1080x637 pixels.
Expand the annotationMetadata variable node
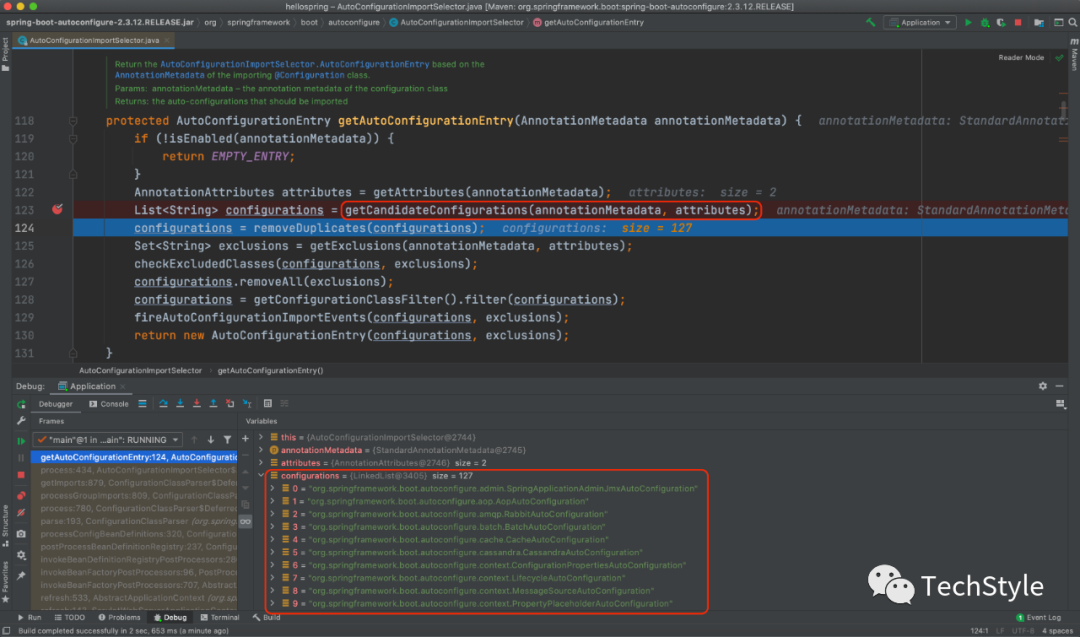[x=261, y=451]
